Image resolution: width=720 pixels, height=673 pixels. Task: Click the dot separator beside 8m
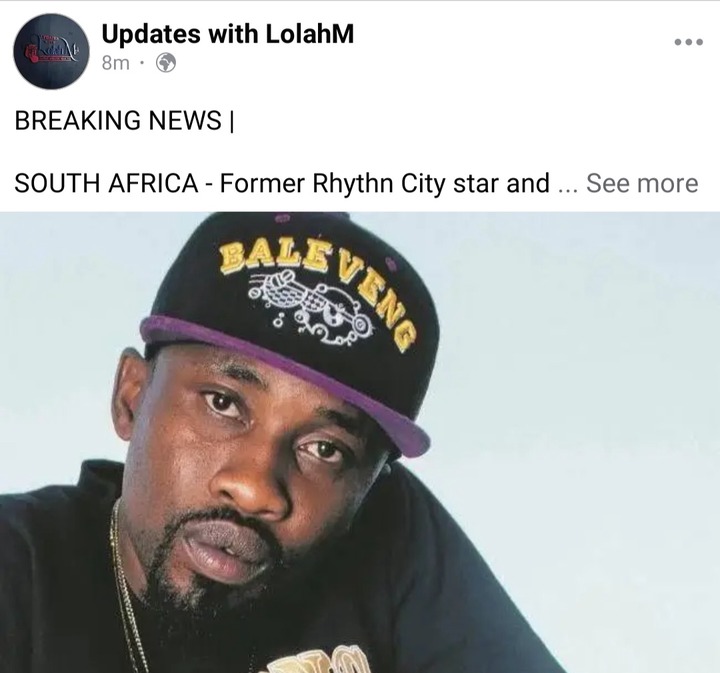coord(142,62)
